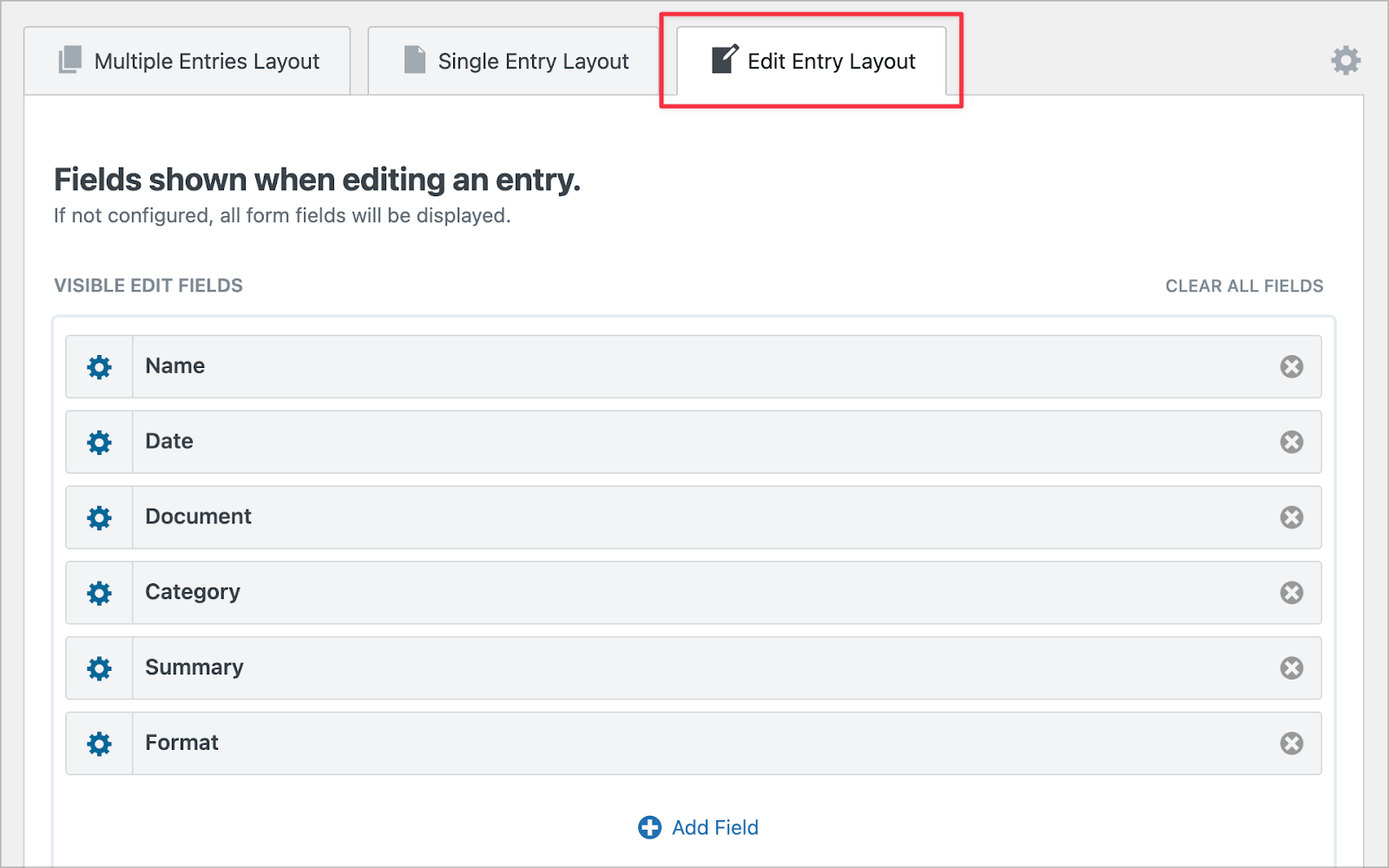
Task: Remove the Document field
Action: (x=1292, y=517)
